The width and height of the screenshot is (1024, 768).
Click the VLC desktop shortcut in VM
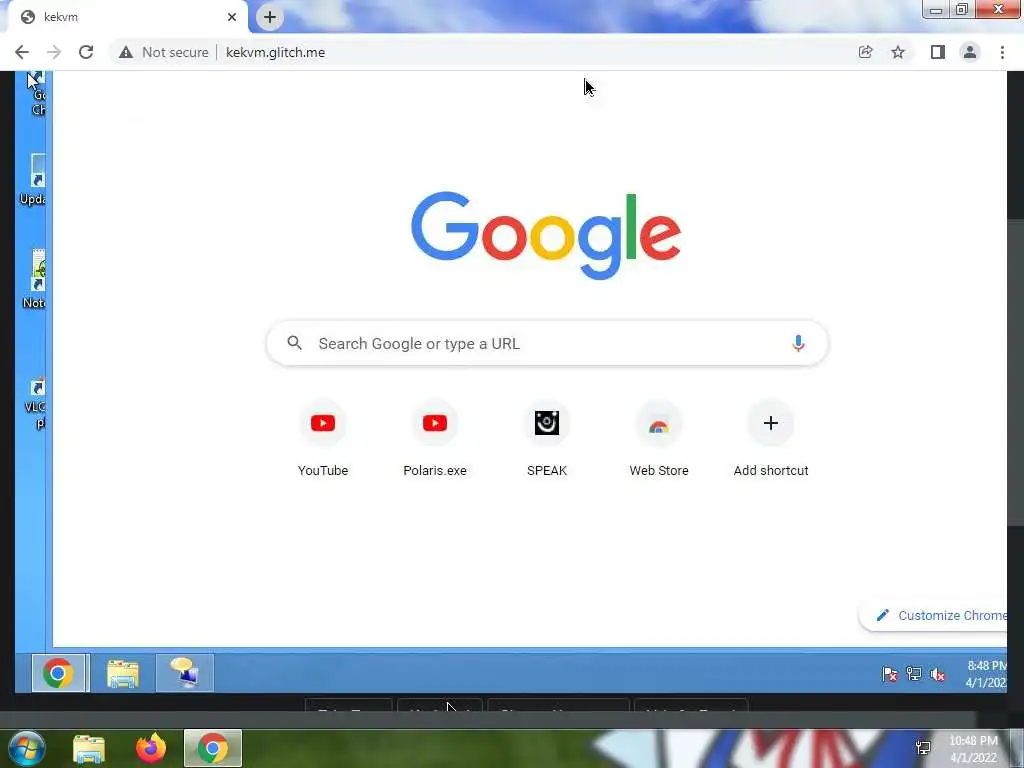(x=35, y=404)
